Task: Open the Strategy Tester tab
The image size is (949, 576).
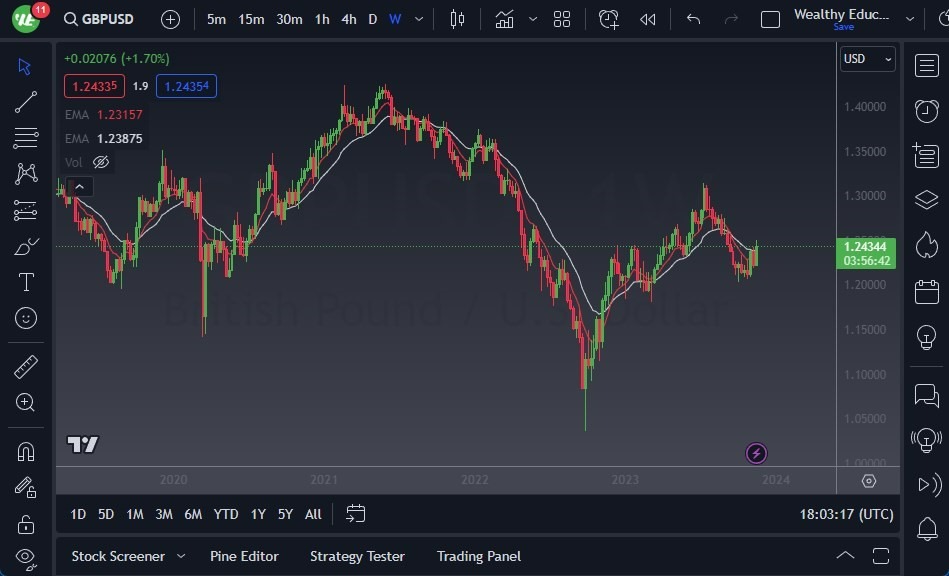Action: 357,556
